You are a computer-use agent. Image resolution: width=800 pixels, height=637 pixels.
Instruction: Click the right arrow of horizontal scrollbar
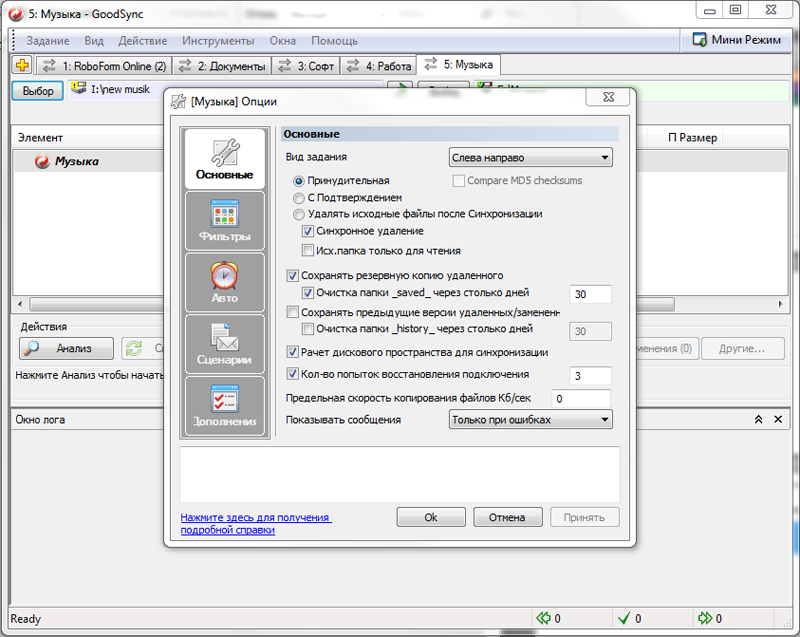pyautogui.click(x=780, y=304)
